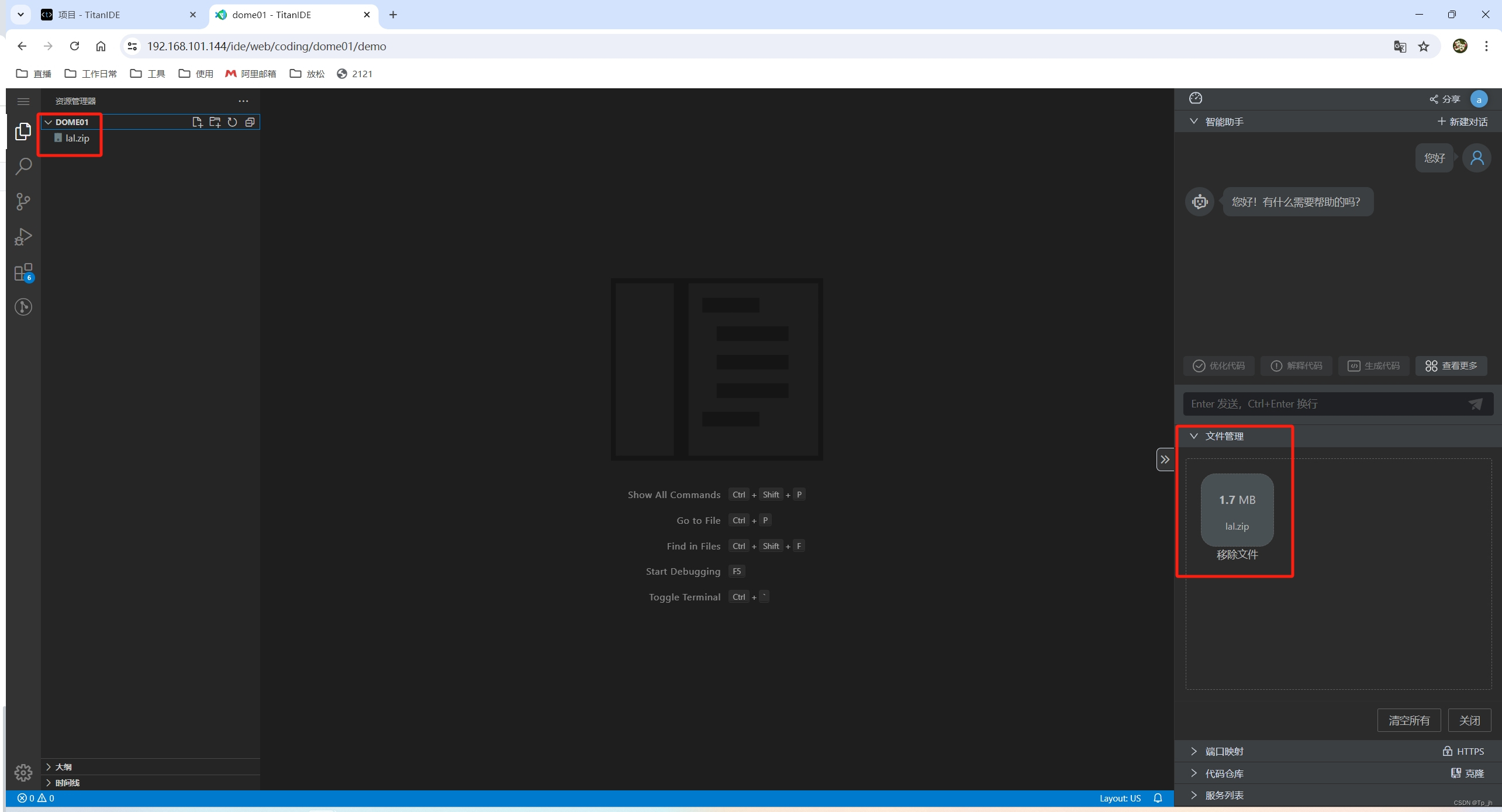Click the 清空所有 button
The height and width of the screenshot is (812, 1502).
coord(1408,720)
